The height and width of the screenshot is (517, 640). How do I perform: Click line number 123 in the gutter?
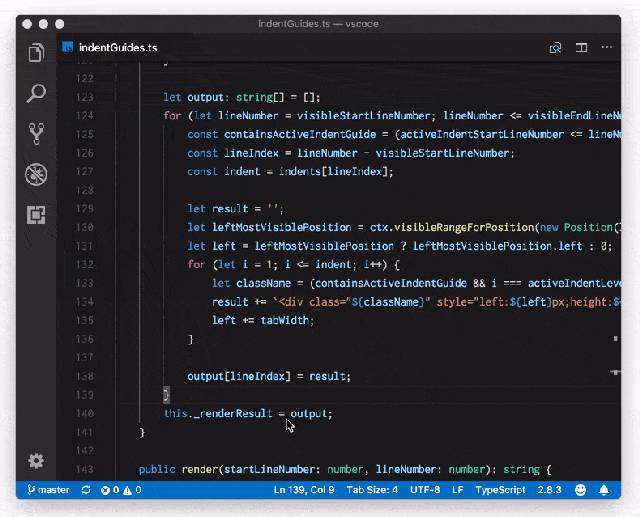click(x=84, y=97)
